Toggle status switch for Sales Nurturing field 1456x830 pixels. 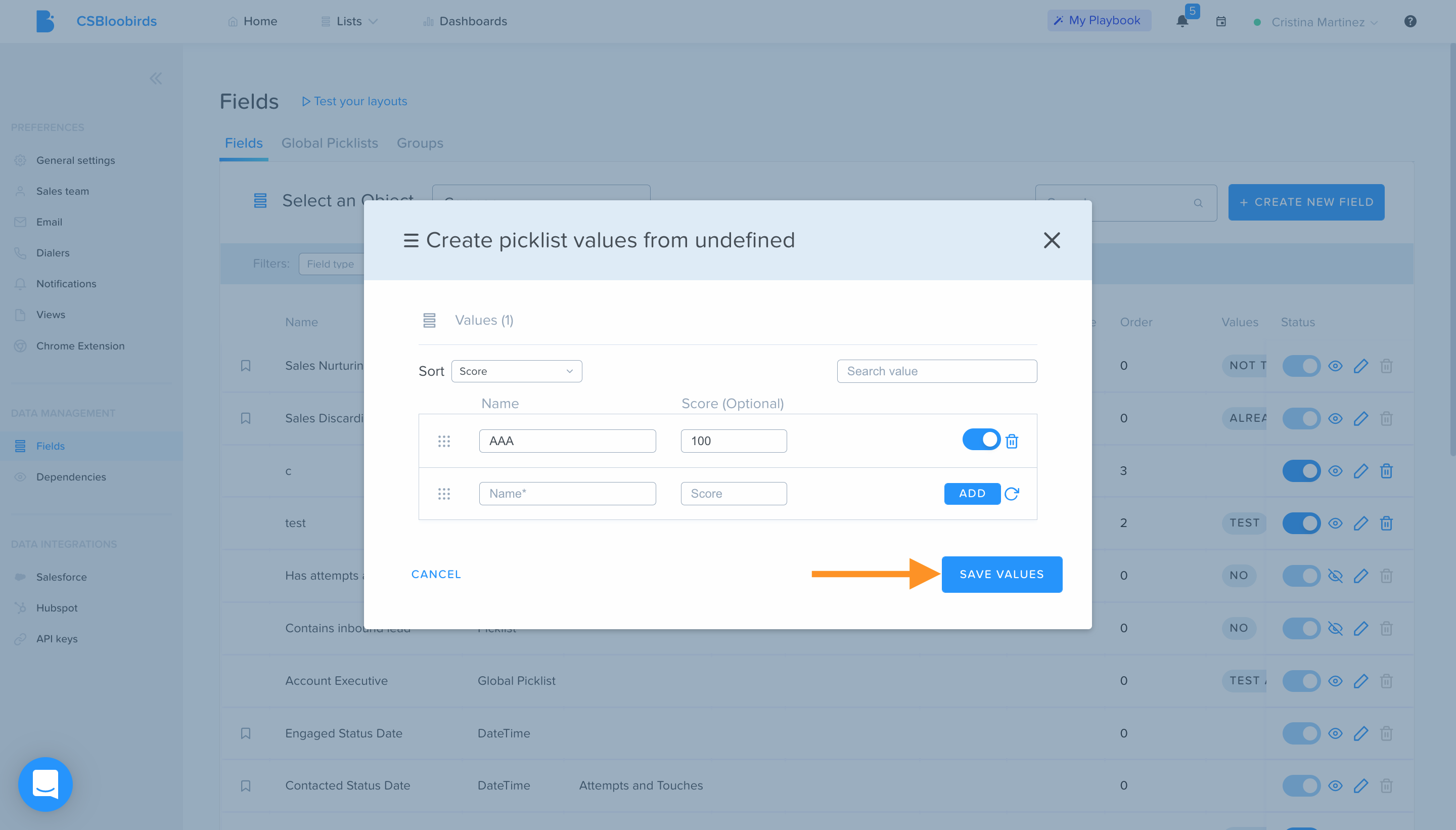click(1301, 366)
